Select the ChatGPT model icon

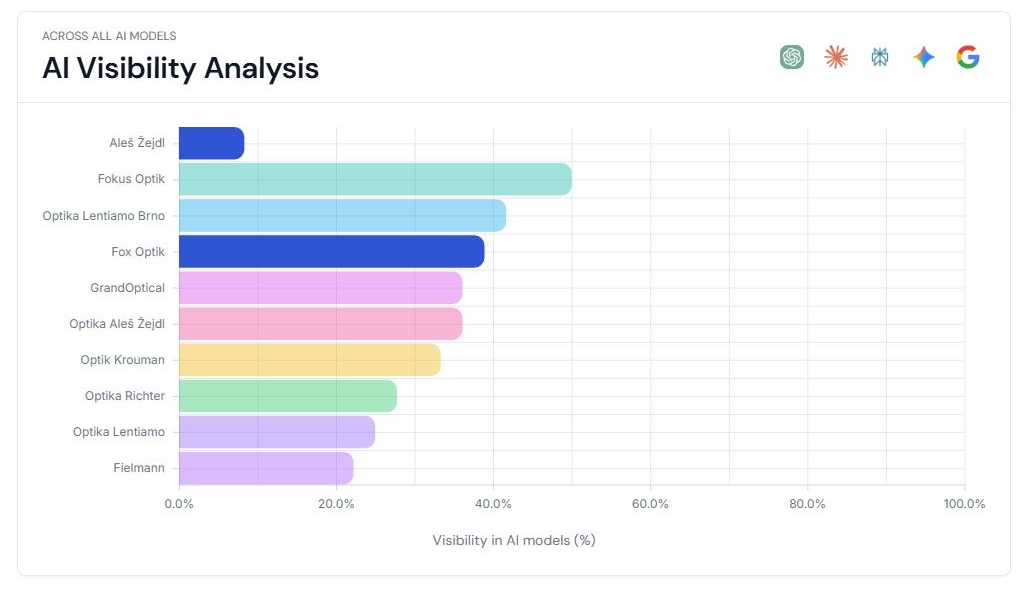point(791,57)
